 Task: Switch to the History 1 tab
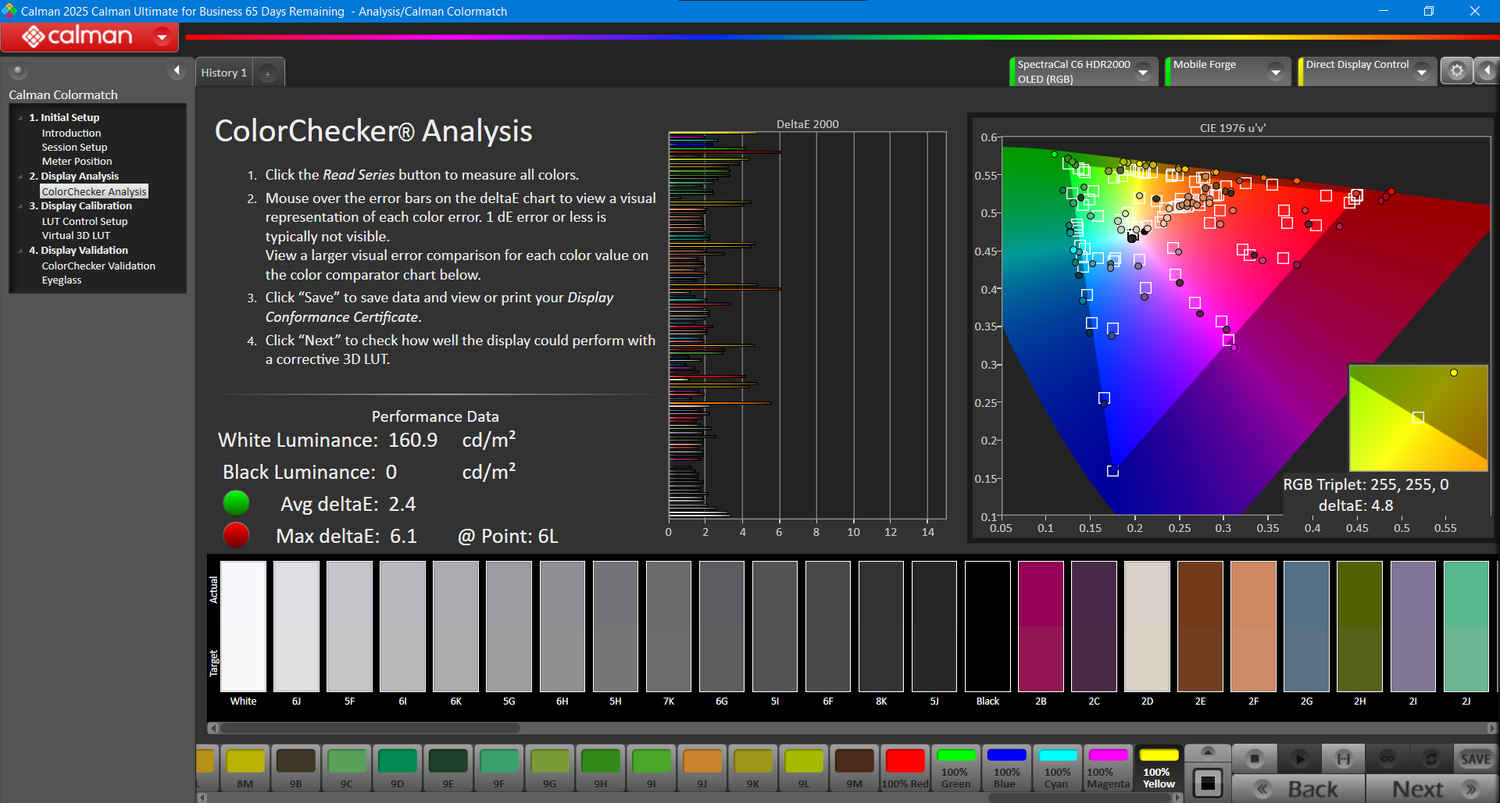[x=224, y=73]
